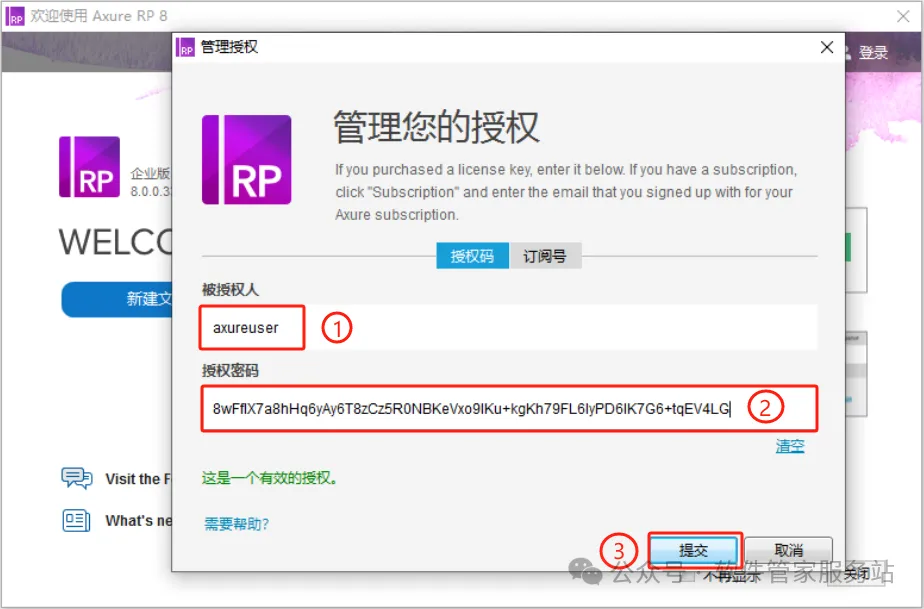Switch to the 订阅号 tab
The image size is (924, 609).
(545, 256)
